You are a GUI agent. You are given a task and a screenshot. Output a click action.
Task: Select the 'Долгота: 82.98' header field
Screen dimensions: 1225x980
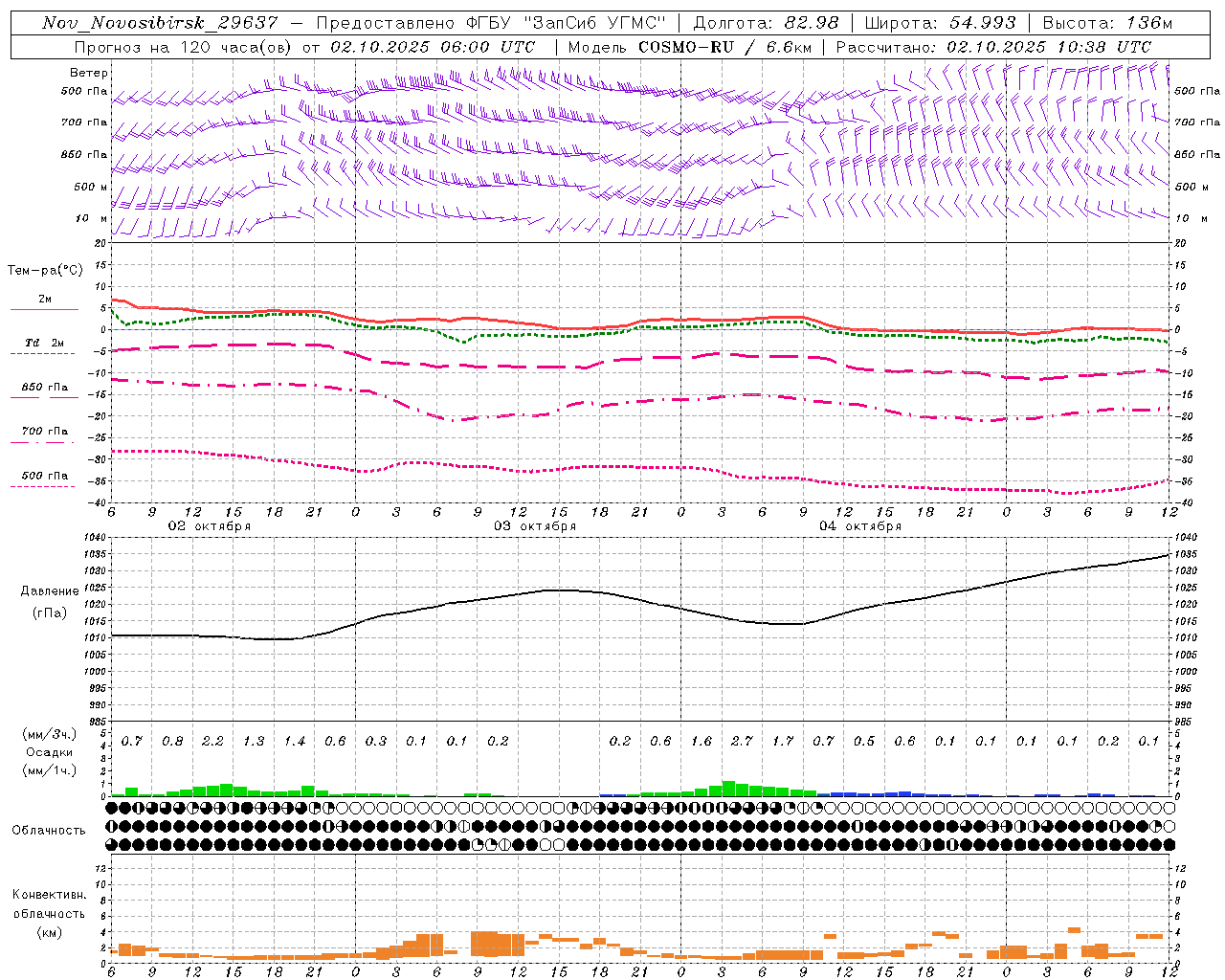click(766, 23)
